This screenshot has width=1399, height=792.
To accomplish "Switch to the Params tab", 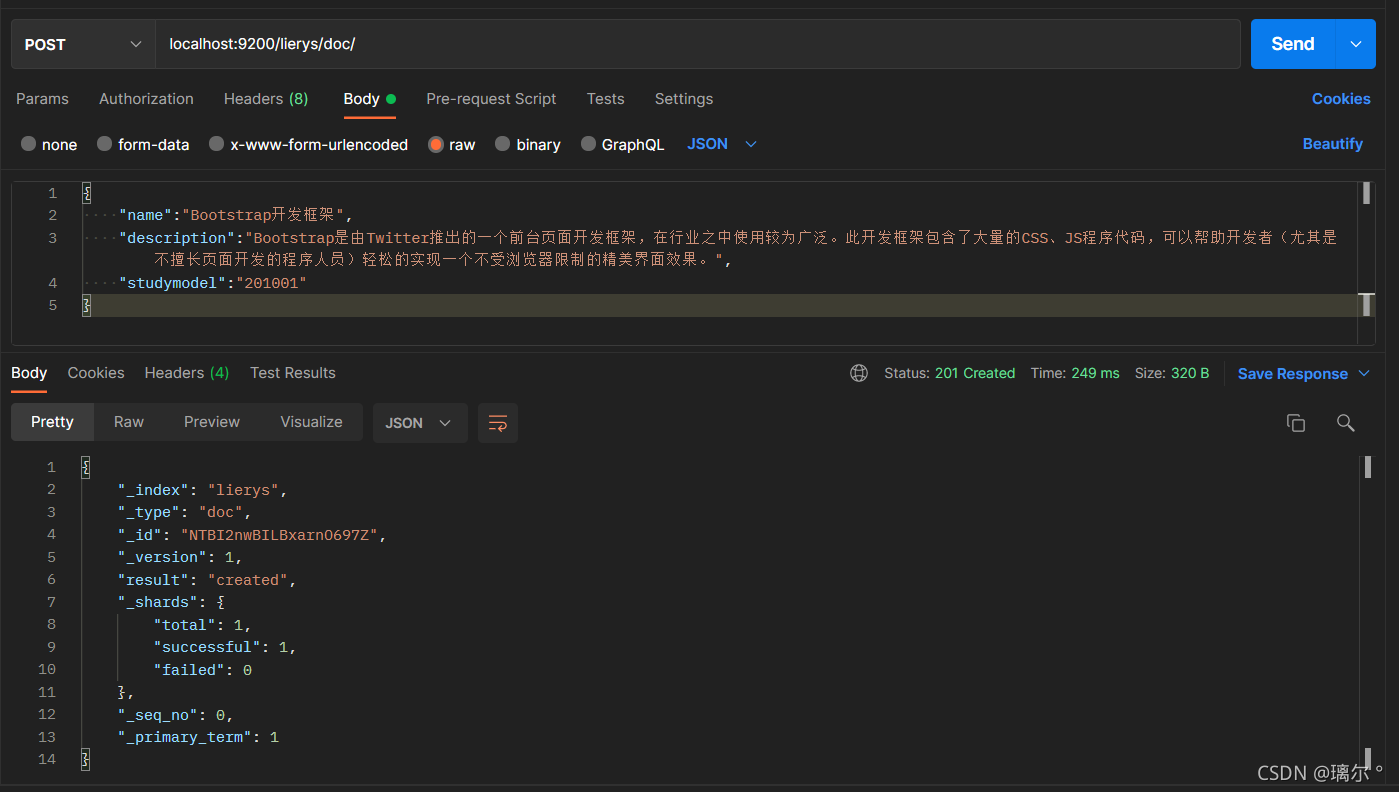I will coord(42,99).
